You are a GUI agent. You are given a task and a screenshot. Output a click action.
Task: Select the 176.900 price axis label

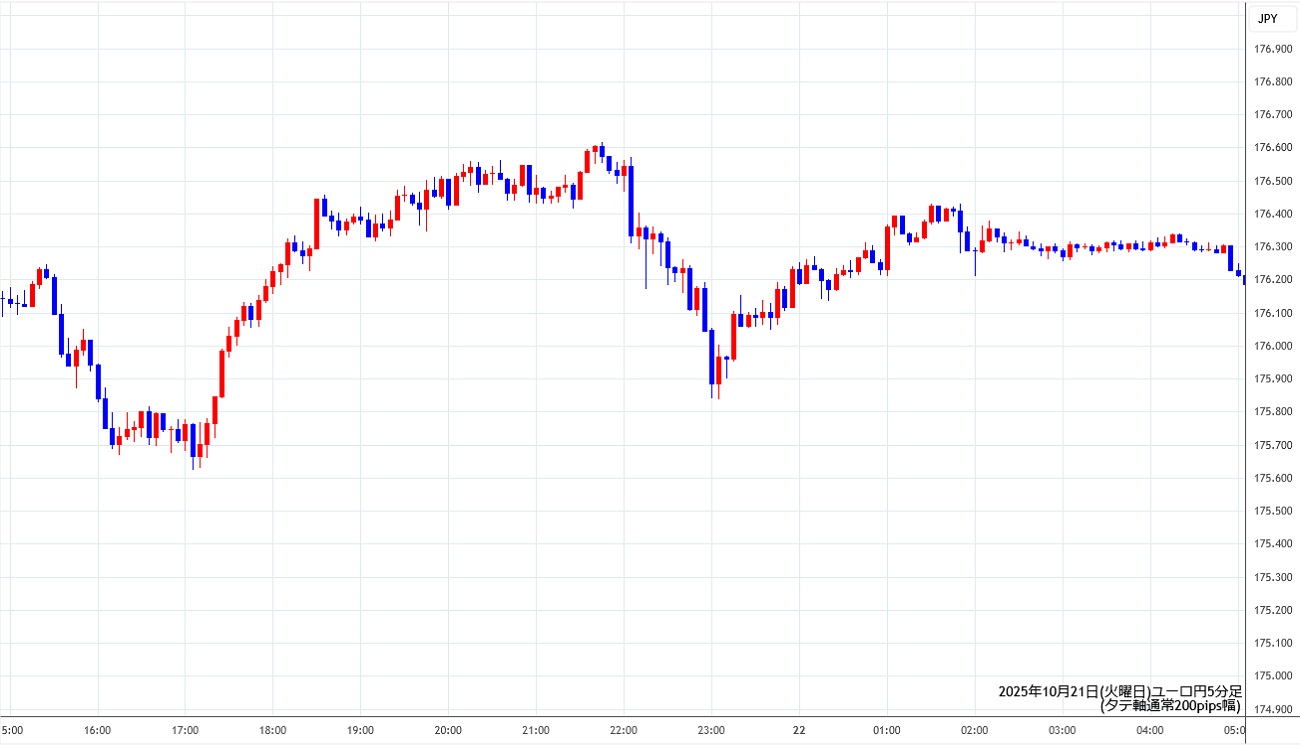click(1273, 50)
